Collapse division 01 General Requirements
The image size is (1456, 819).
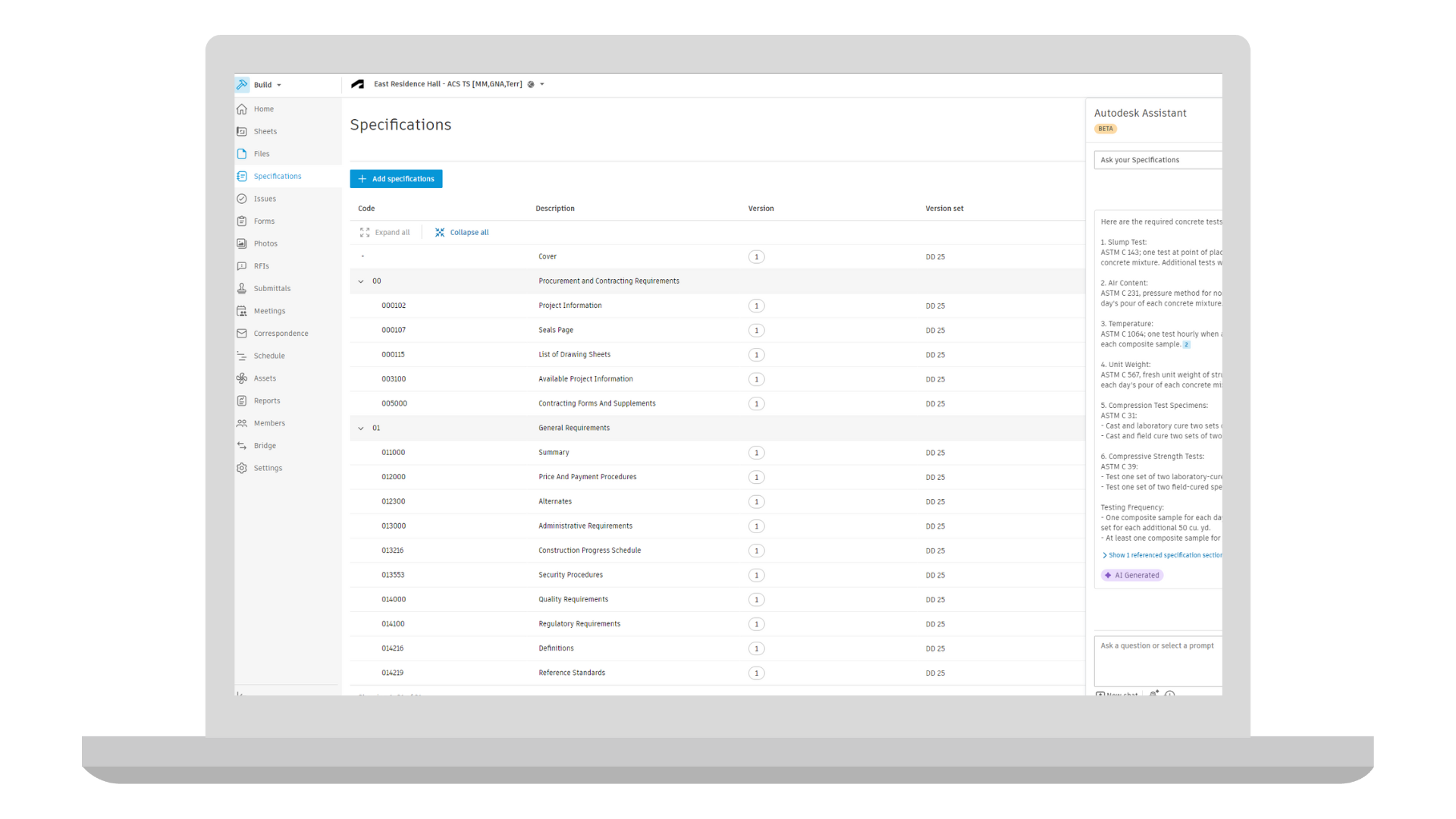tap(361, 428)
